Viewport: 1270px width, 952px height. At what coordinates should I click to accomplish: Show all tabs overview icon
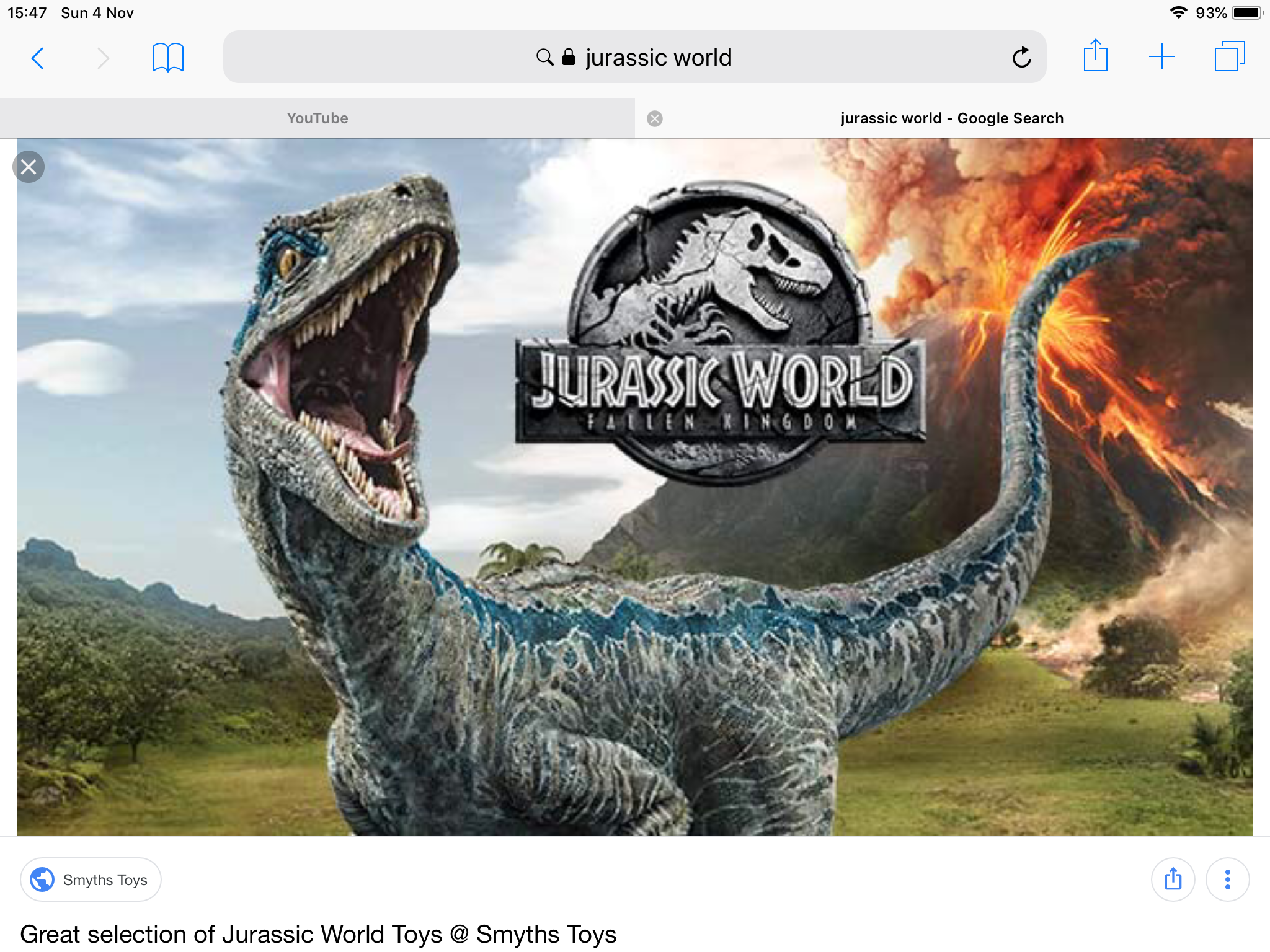1230,56
